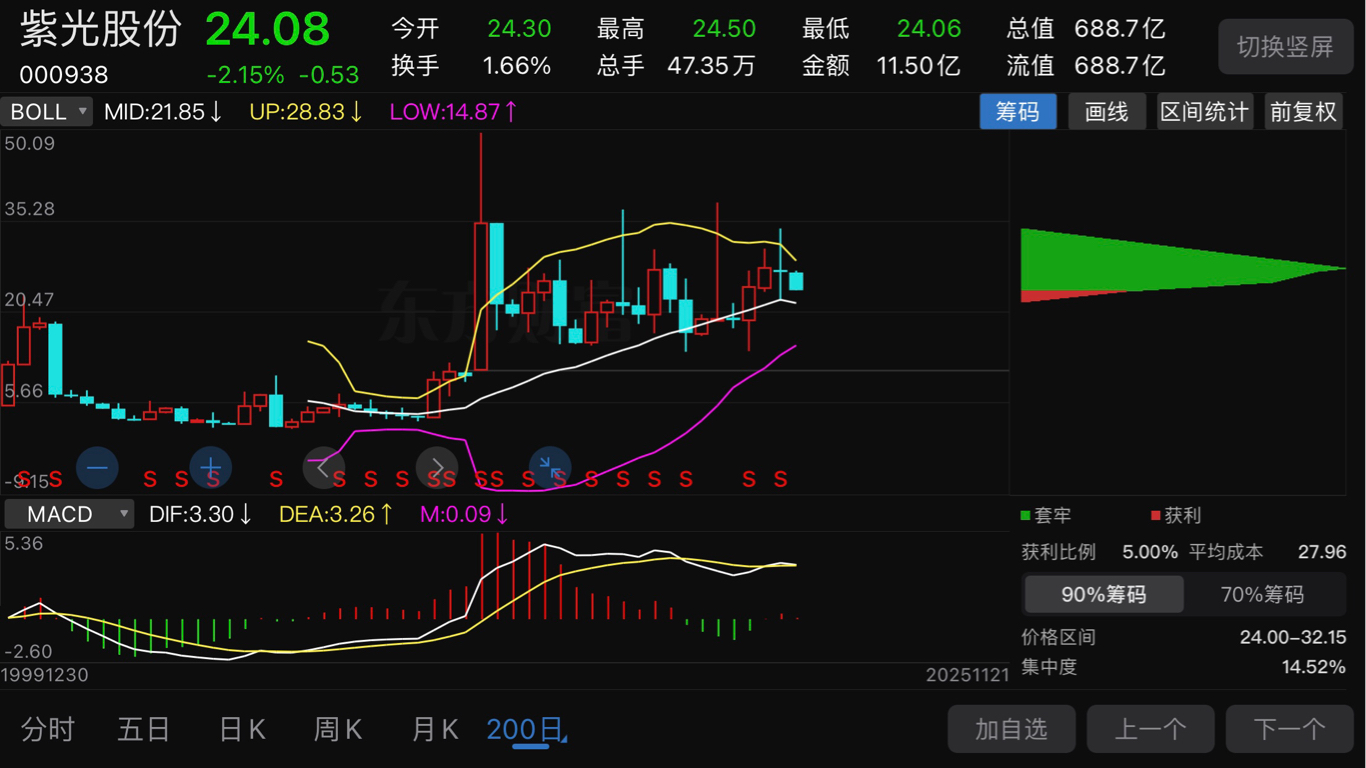Click the 切换竖屏 button

pyautogui.click(x=1285, y=47)
